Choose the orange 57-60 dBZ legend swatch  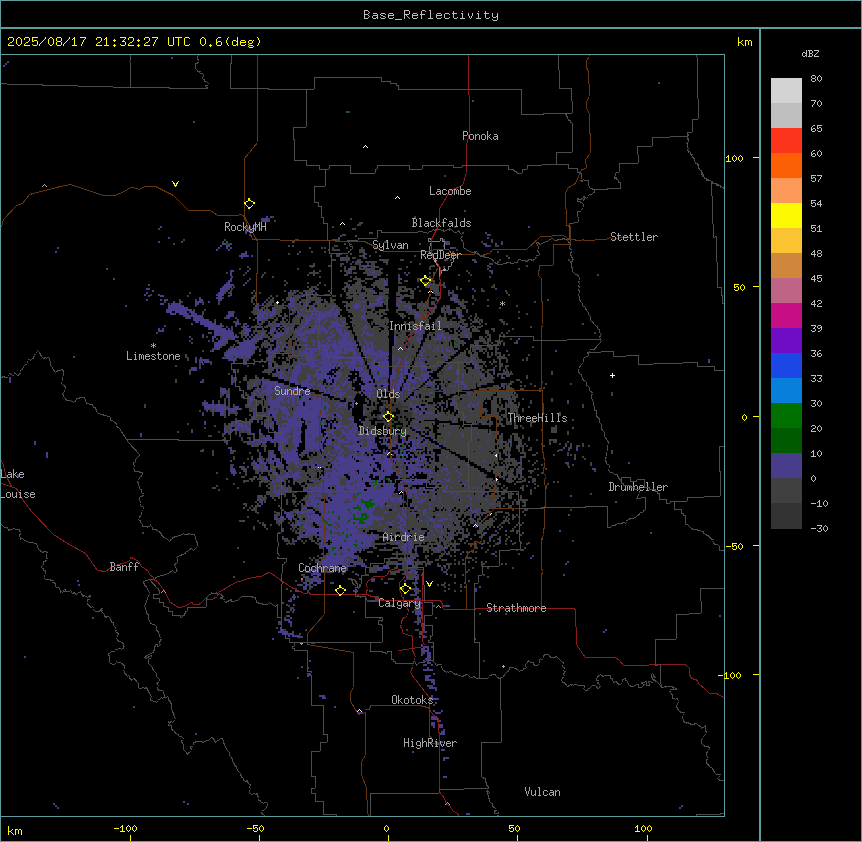(786, 165)
